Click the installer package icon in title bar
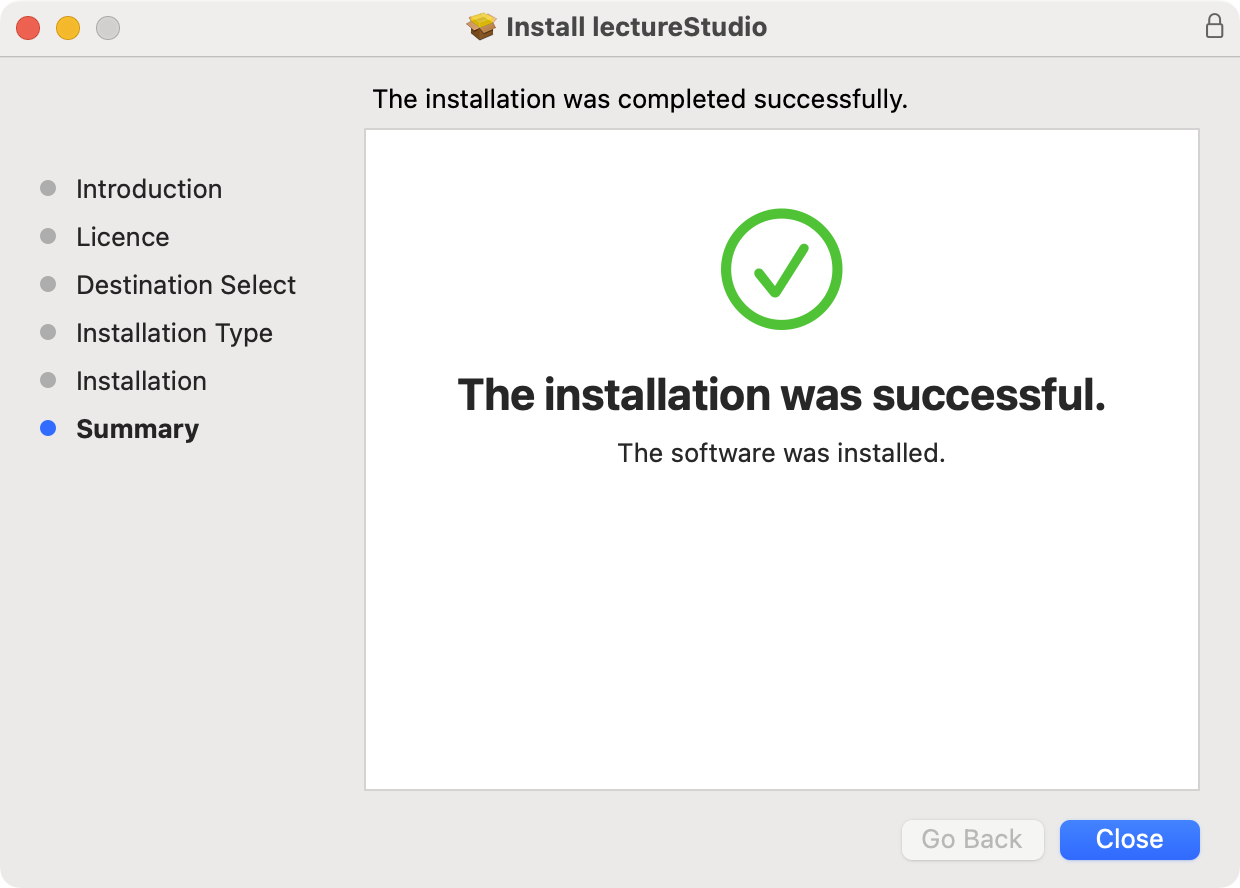Screen dimensions: 1240x888 (482, 27)
